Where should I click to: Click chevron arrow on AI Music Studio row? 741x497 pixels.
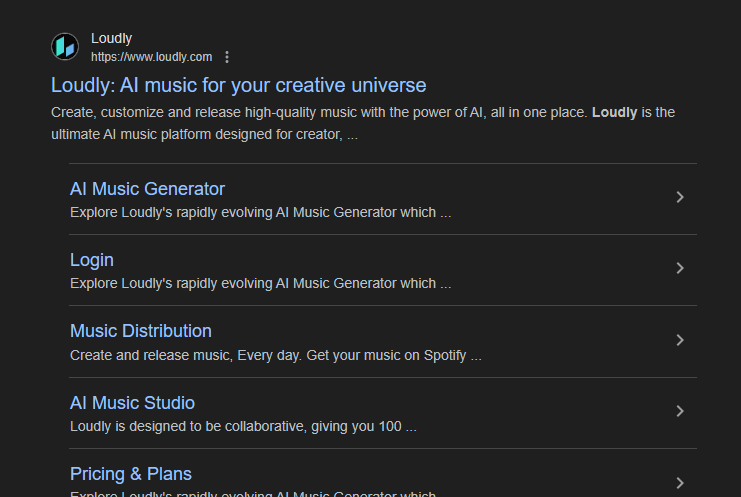click(x=680, y=411)
